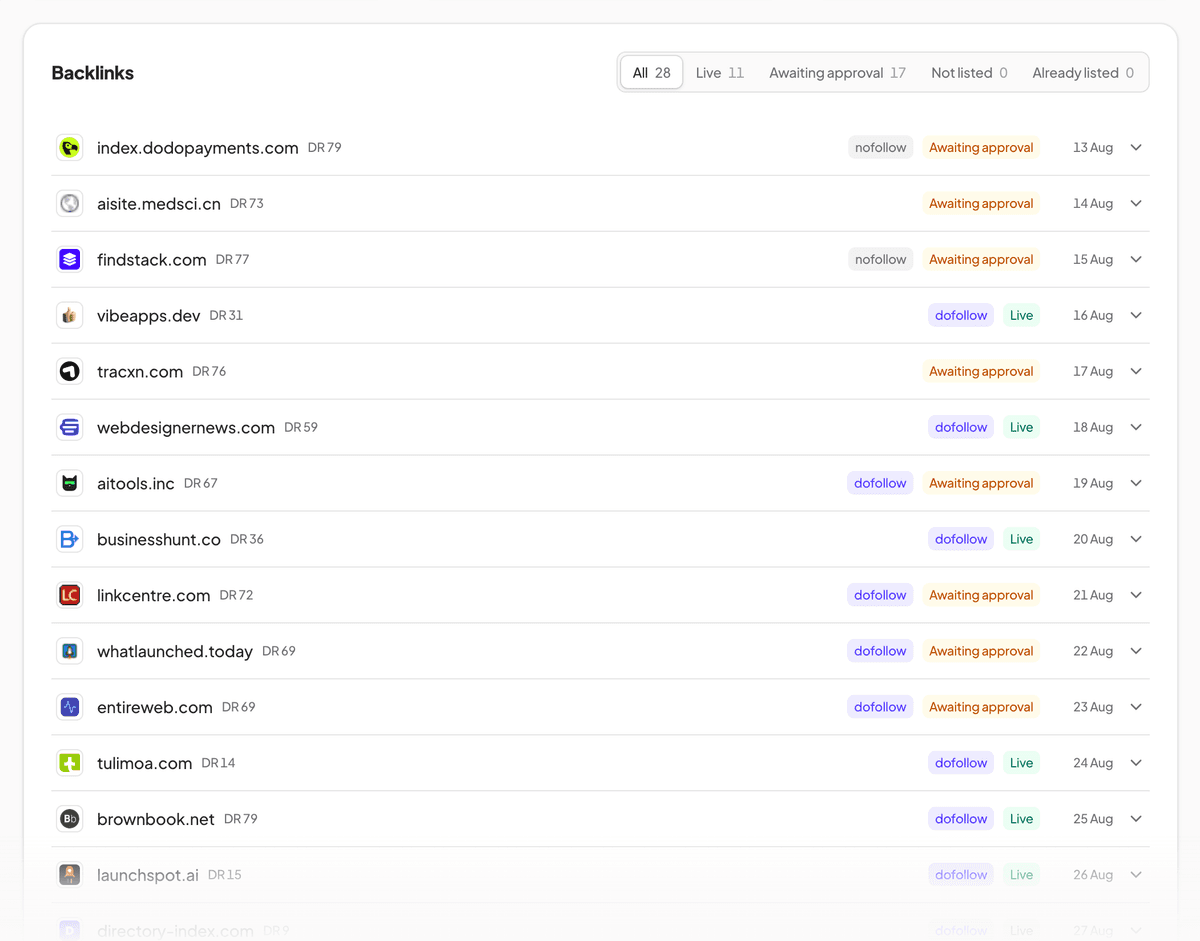Click the aisite.medsci.cn globe favicon

click(69, 204)
